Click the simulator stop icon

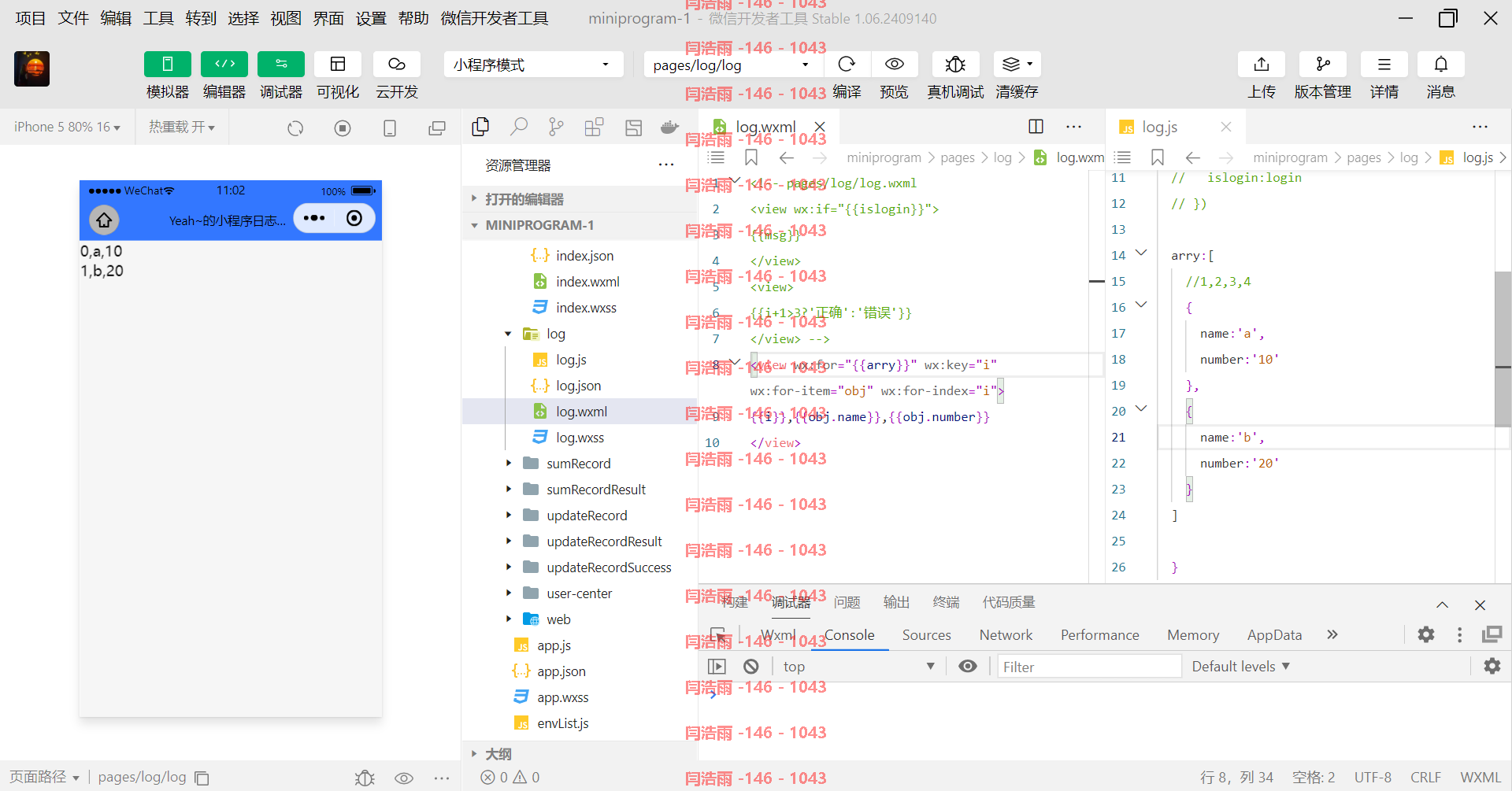[x=343, y=128]
